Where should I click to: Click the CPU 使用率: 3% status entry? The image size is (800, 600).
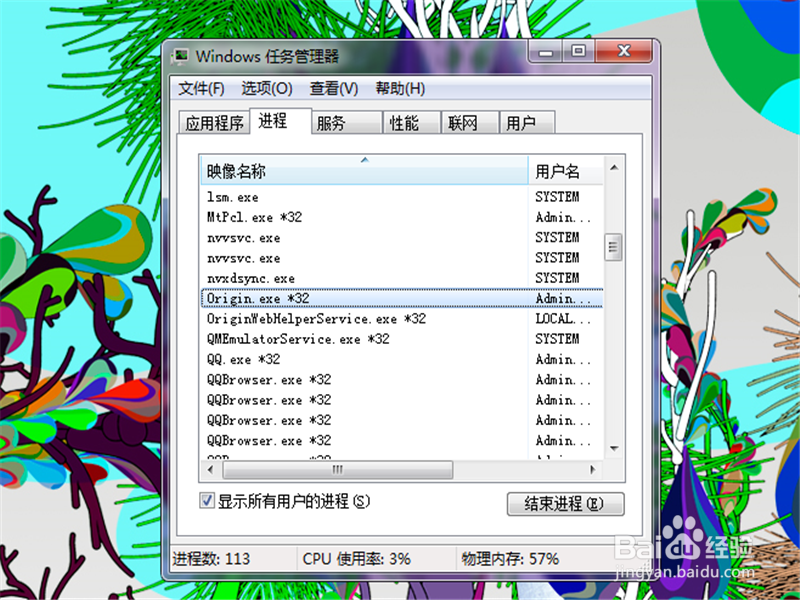pos(356,559)
